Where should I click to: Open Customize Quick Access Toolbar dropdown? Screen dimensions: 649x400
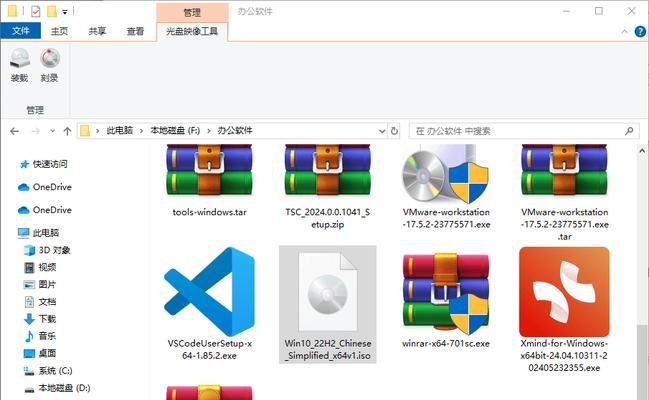click(65, 12)
